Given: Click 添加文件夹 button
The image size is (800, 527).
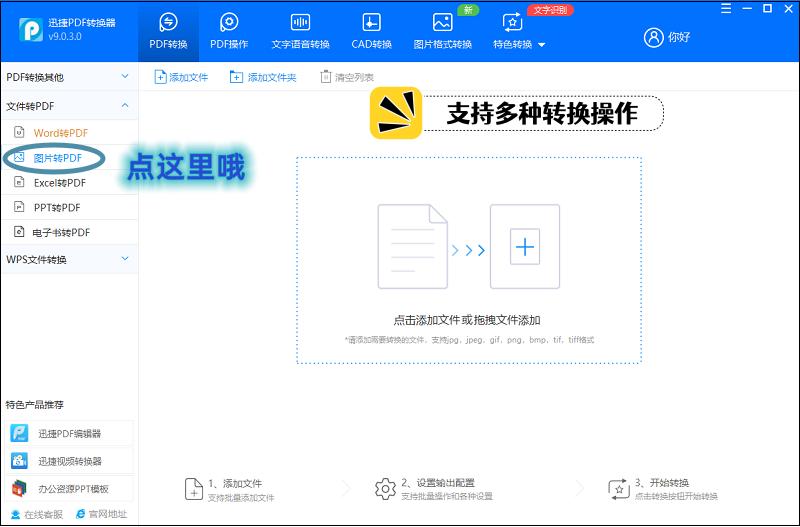Looking at the screenshot, I should [263, 77].
